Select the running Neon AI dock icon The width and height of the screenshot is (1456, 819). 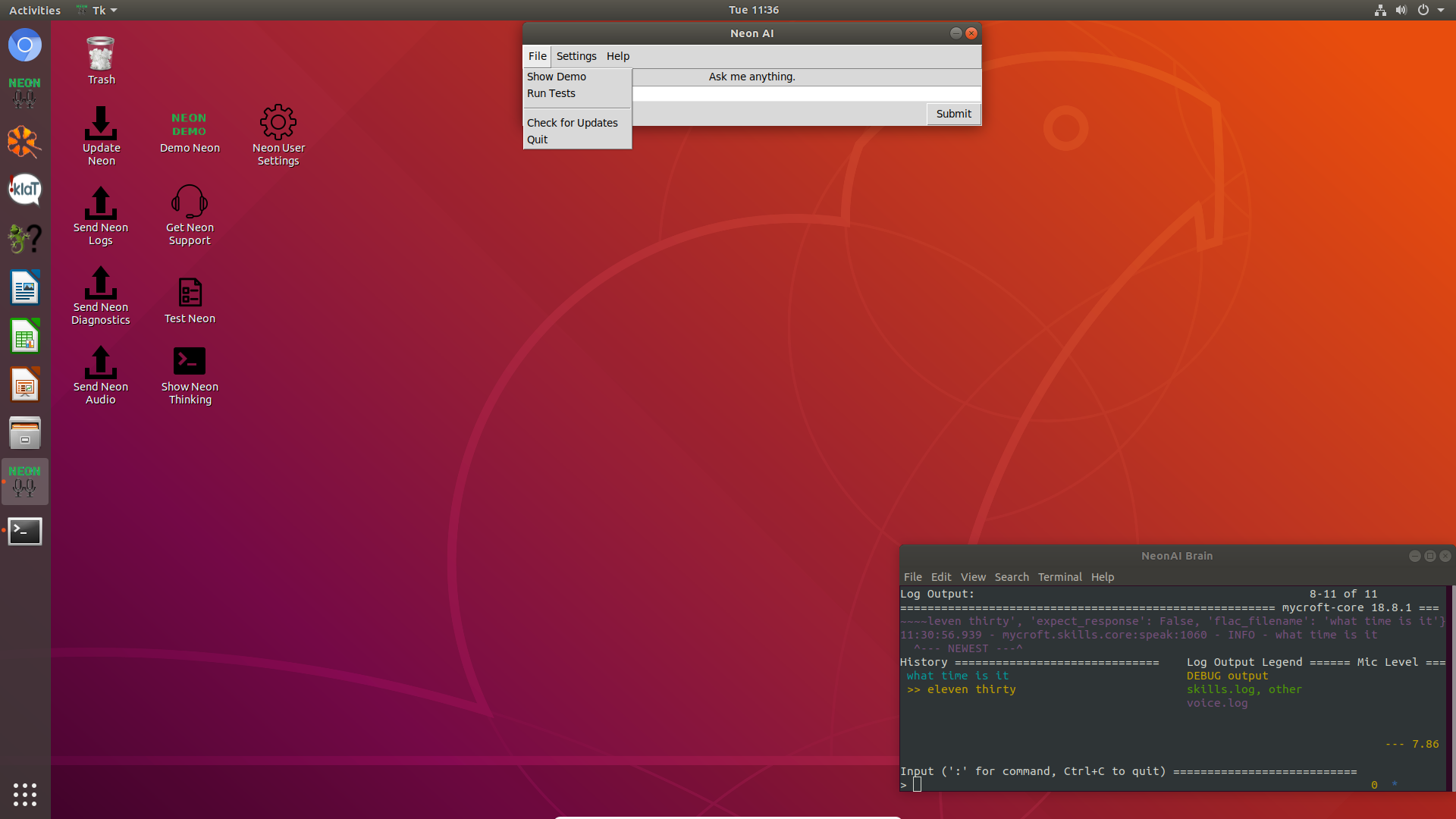point(25,482)
